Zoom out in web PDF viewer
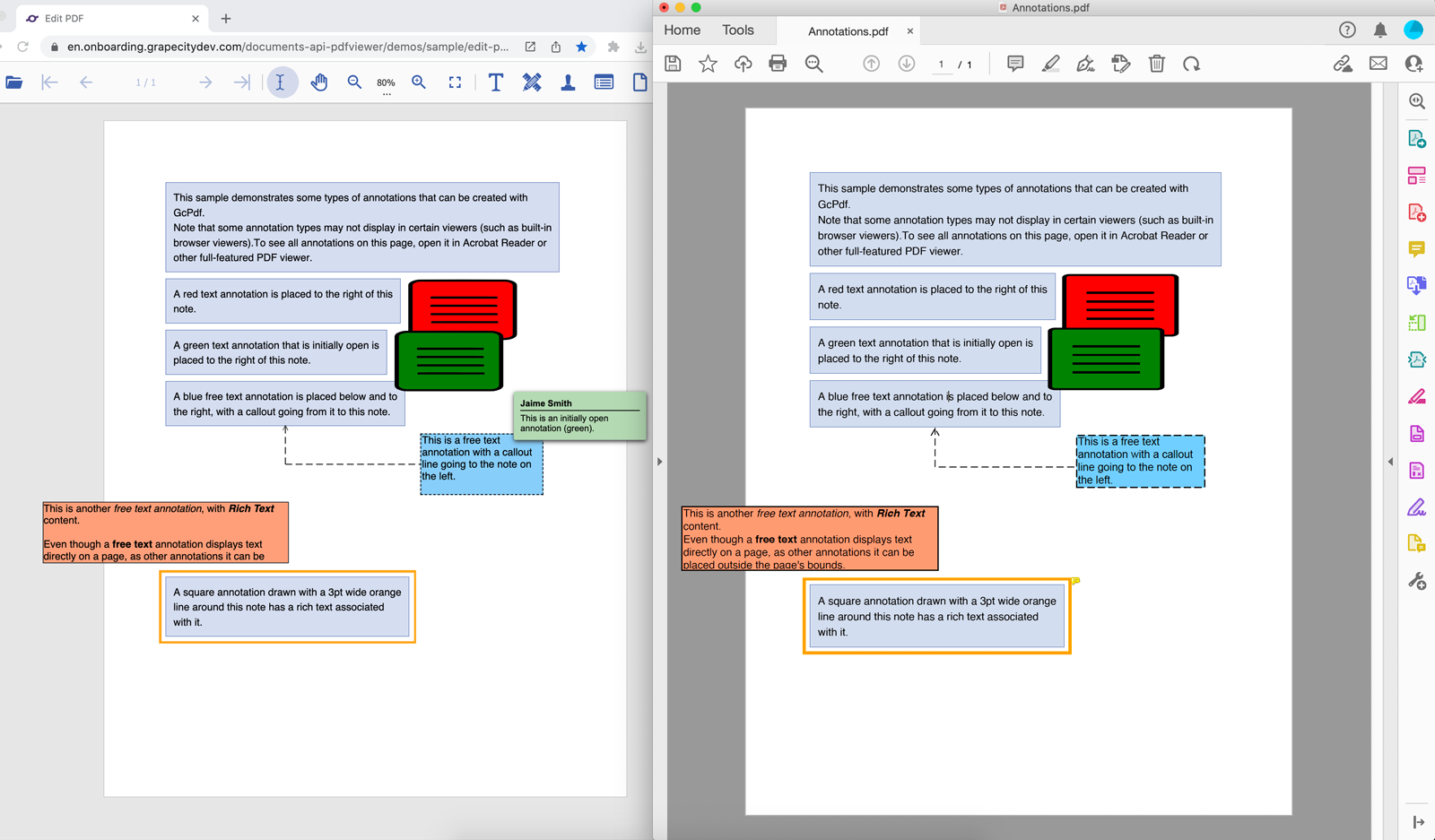1435x840 pixels. click(x=354, y=82)
